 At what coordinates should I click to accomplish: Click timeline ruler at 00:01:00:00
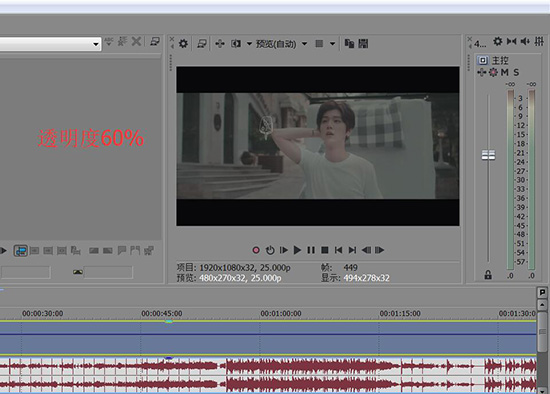pos(281,313)
